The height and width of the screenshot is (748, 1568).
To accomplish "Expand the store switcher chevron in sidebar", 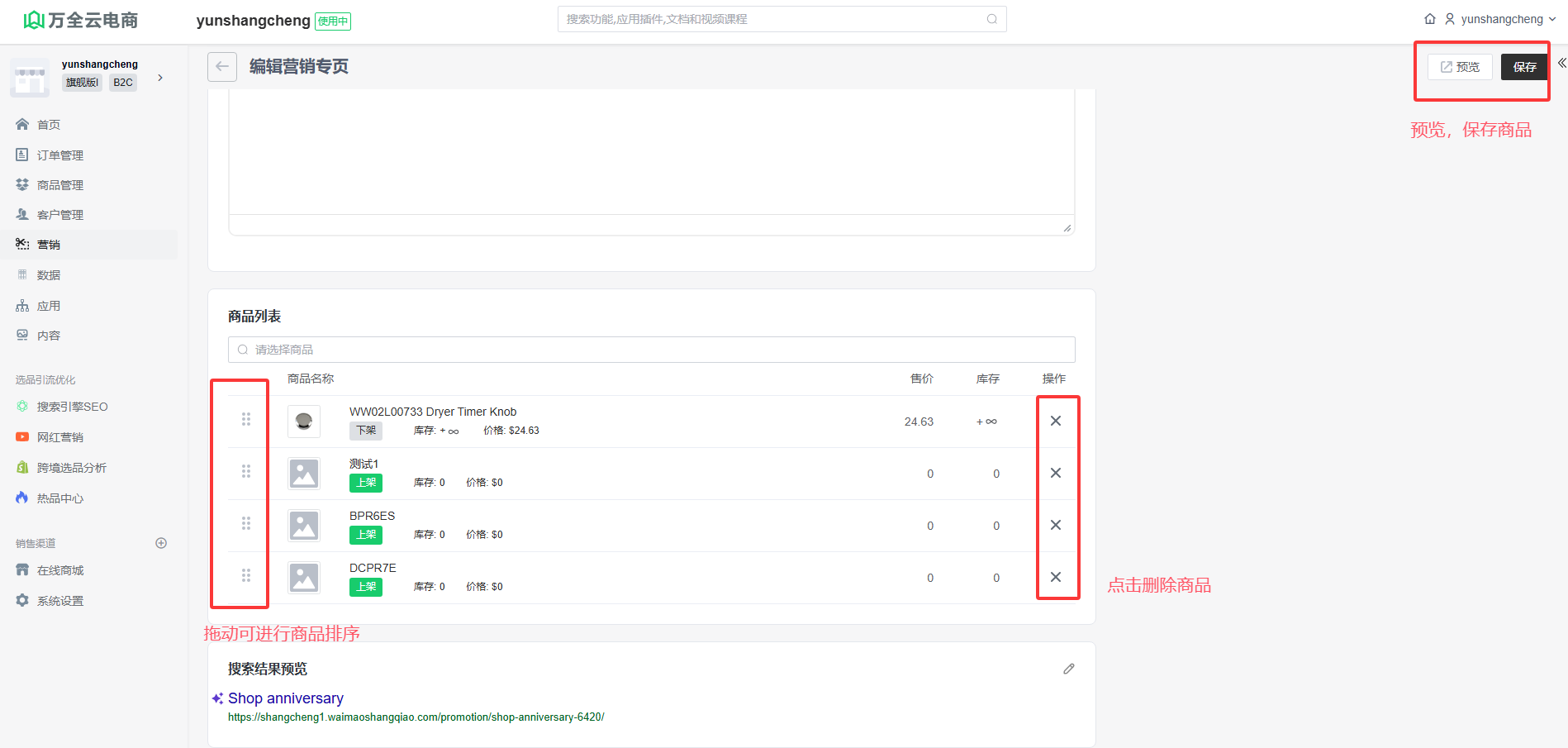I will pyautogui.click(x=160, y=78).
